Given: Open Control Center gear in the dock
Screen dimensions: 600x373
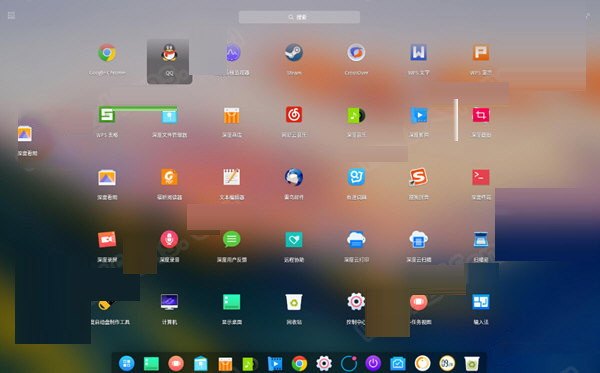Looking at the screenshot, I should [x=324, y=363].
